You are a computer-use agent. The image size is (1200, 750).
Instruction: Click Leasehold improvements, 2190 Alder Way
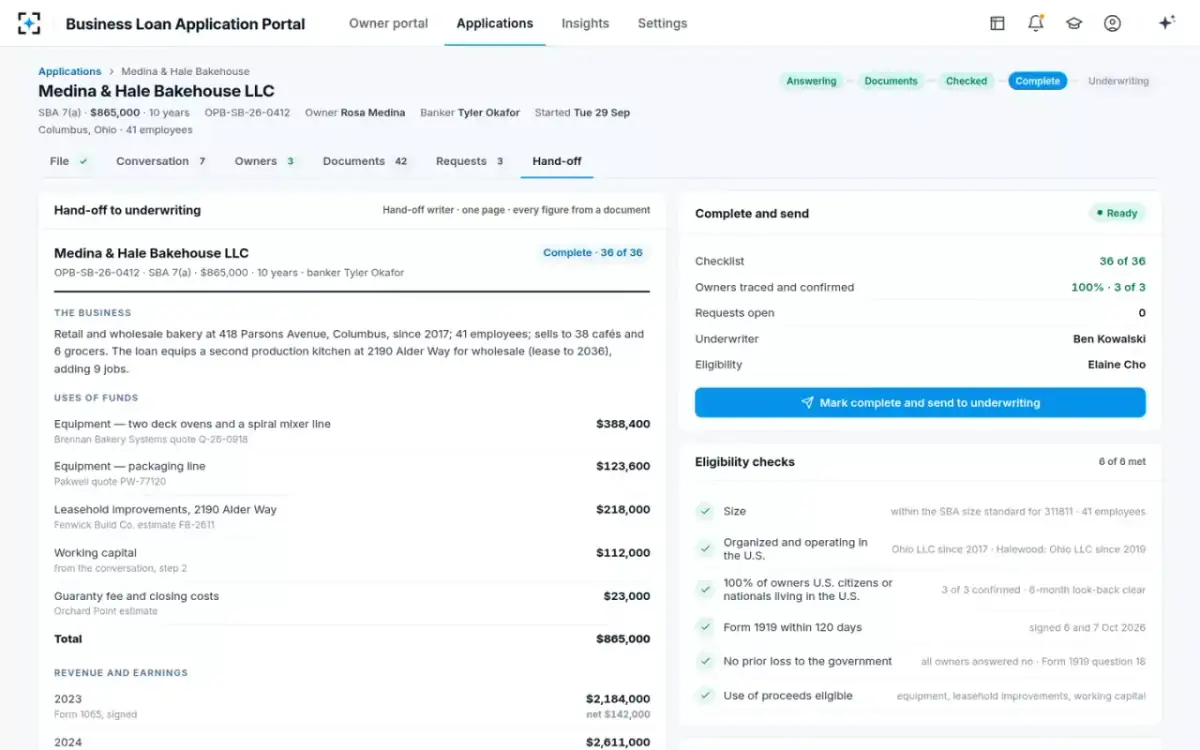pyautogui.click(x=165, y=510)
